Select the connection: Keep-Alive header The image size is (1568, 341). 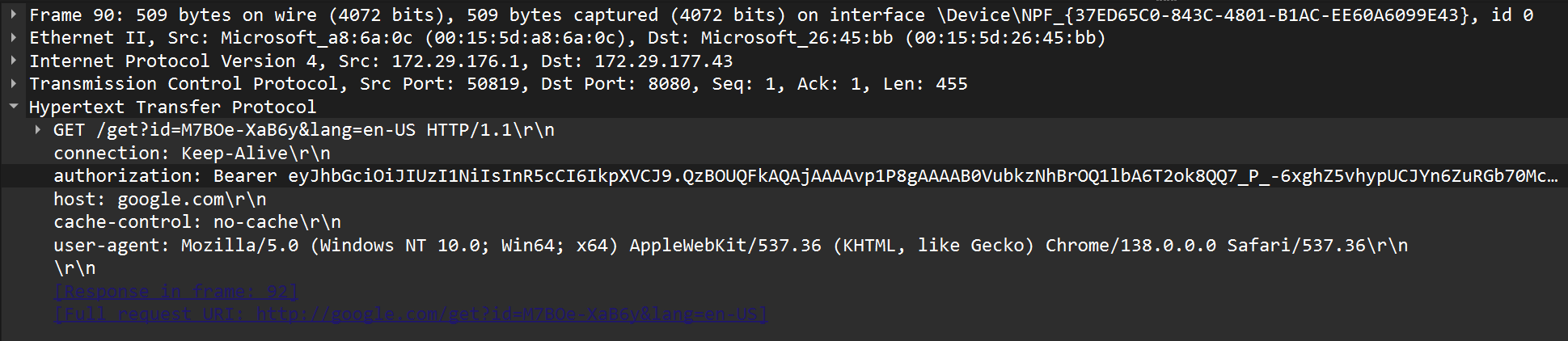(192, 153)
